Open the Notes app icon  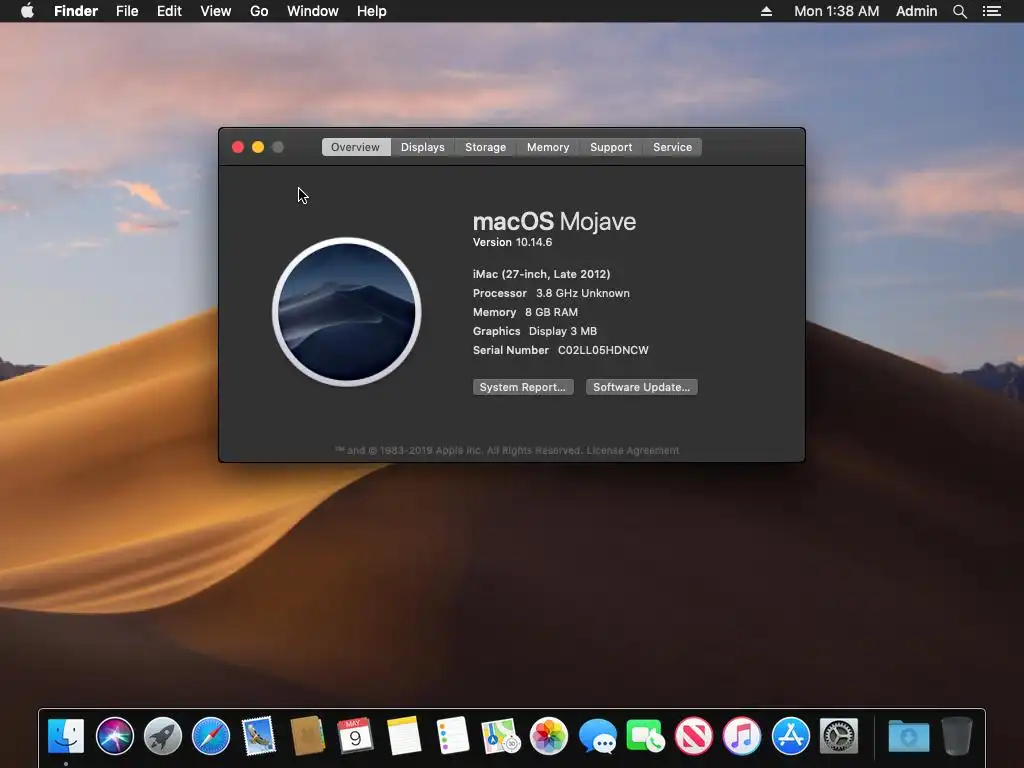[x=404, y=736]
